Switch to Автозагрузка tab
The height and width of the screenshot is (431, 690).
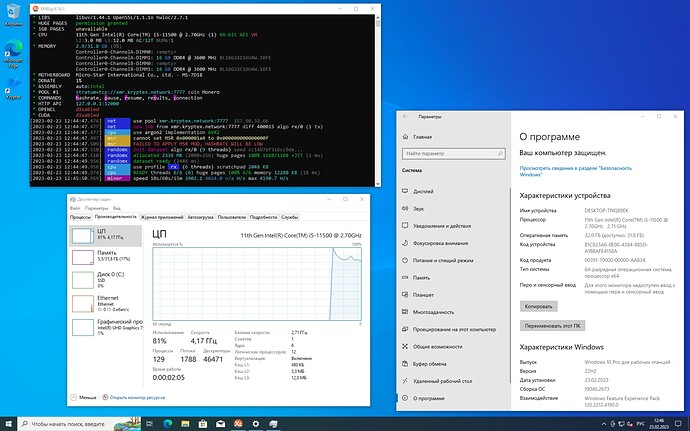(201, 217)
